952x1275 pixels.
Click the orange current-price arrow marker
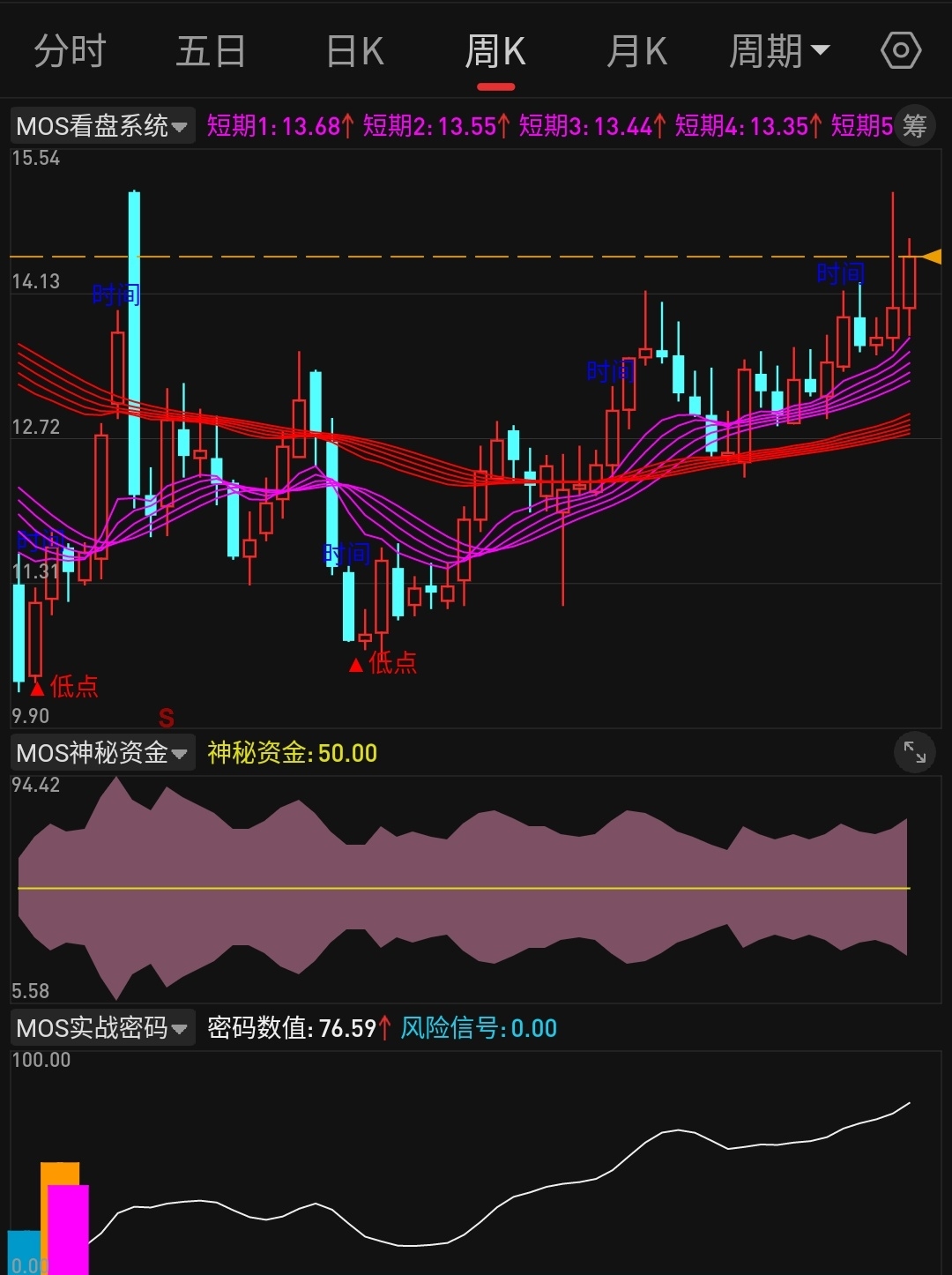click(x=932, y=257)
